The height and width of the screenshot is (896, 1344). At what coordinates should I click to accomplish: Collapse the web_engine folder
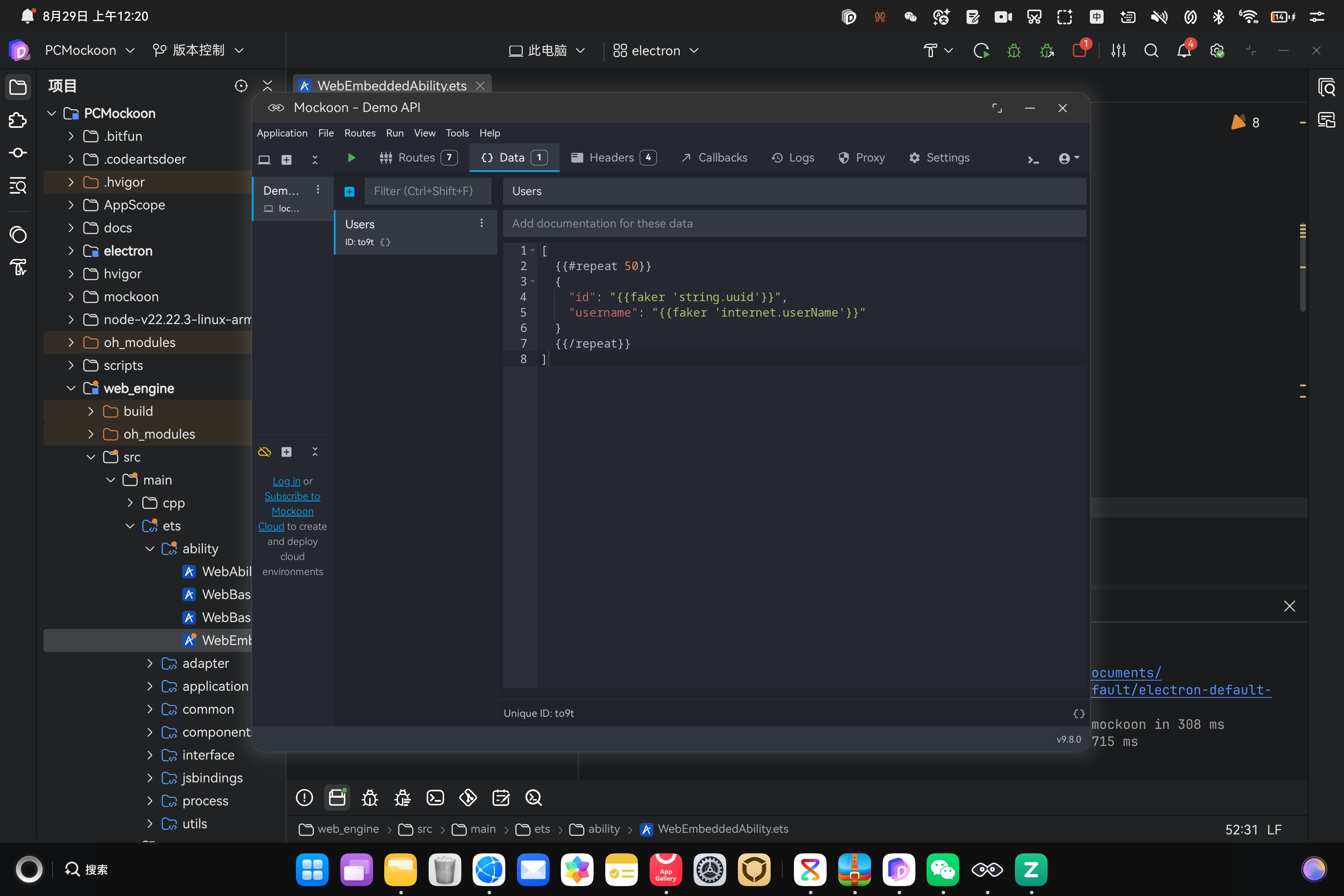click(x=71, y=389)
